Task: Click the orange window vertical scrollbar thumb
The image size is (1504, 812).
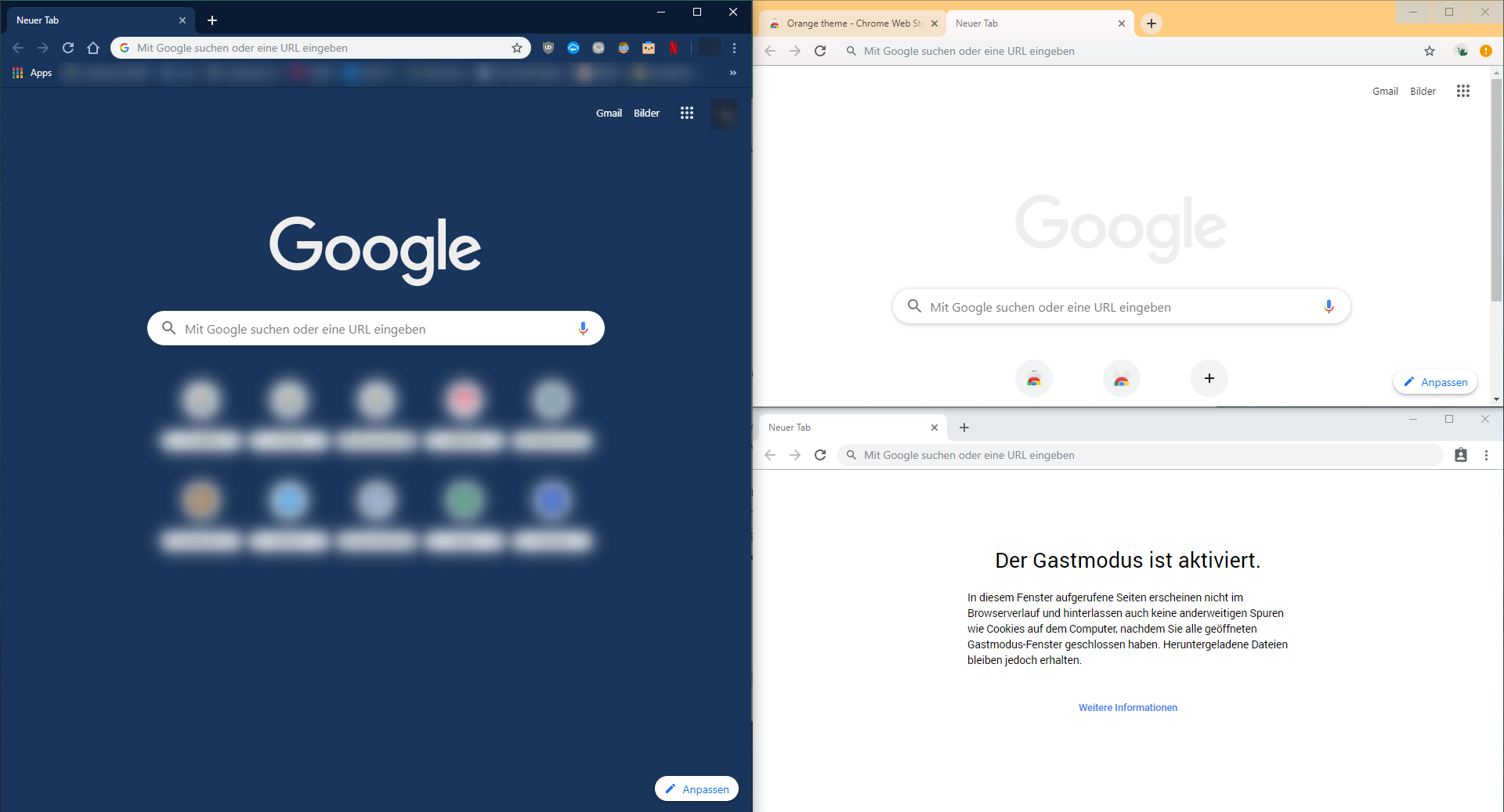Action: click(1496, 190)
